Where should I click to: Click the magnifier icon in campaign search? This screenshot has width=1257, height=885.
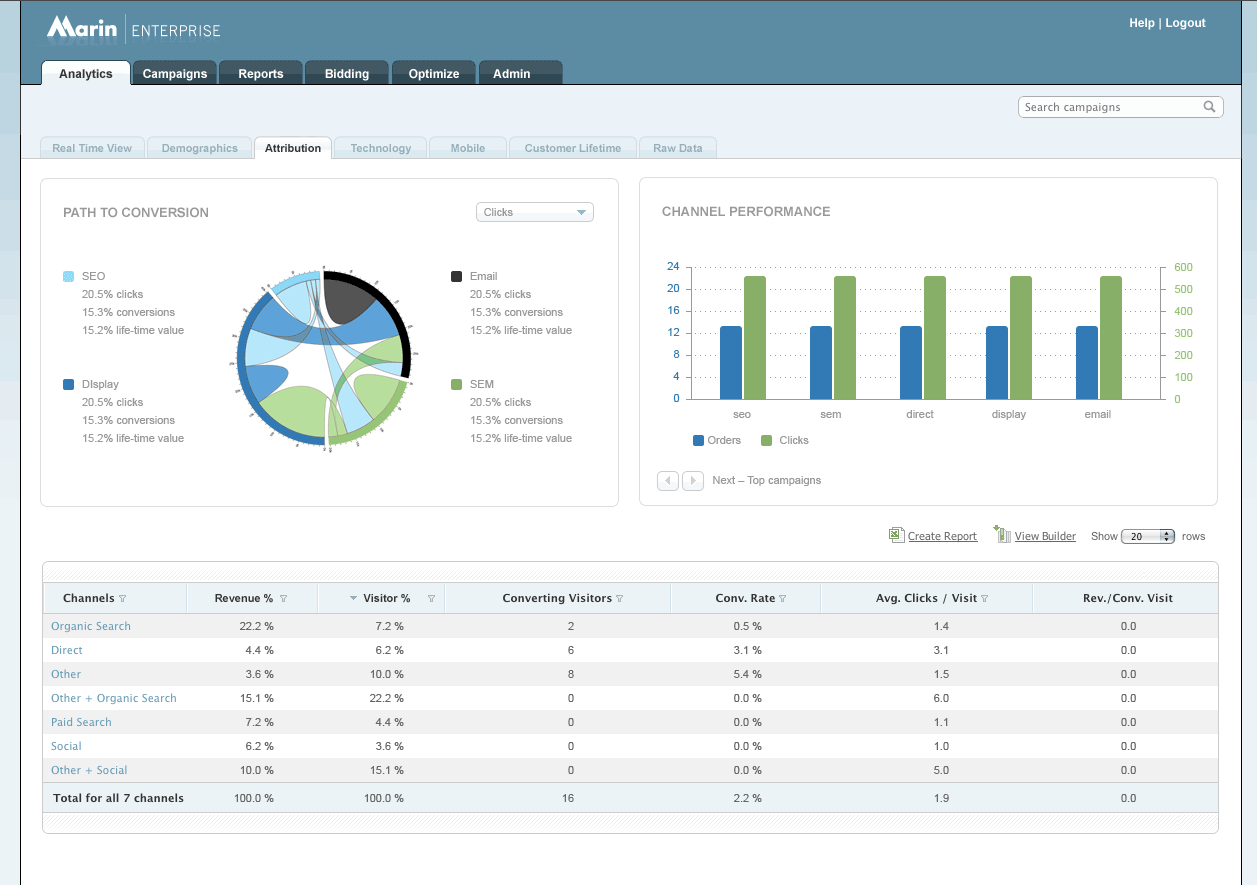coord(1209,107)
